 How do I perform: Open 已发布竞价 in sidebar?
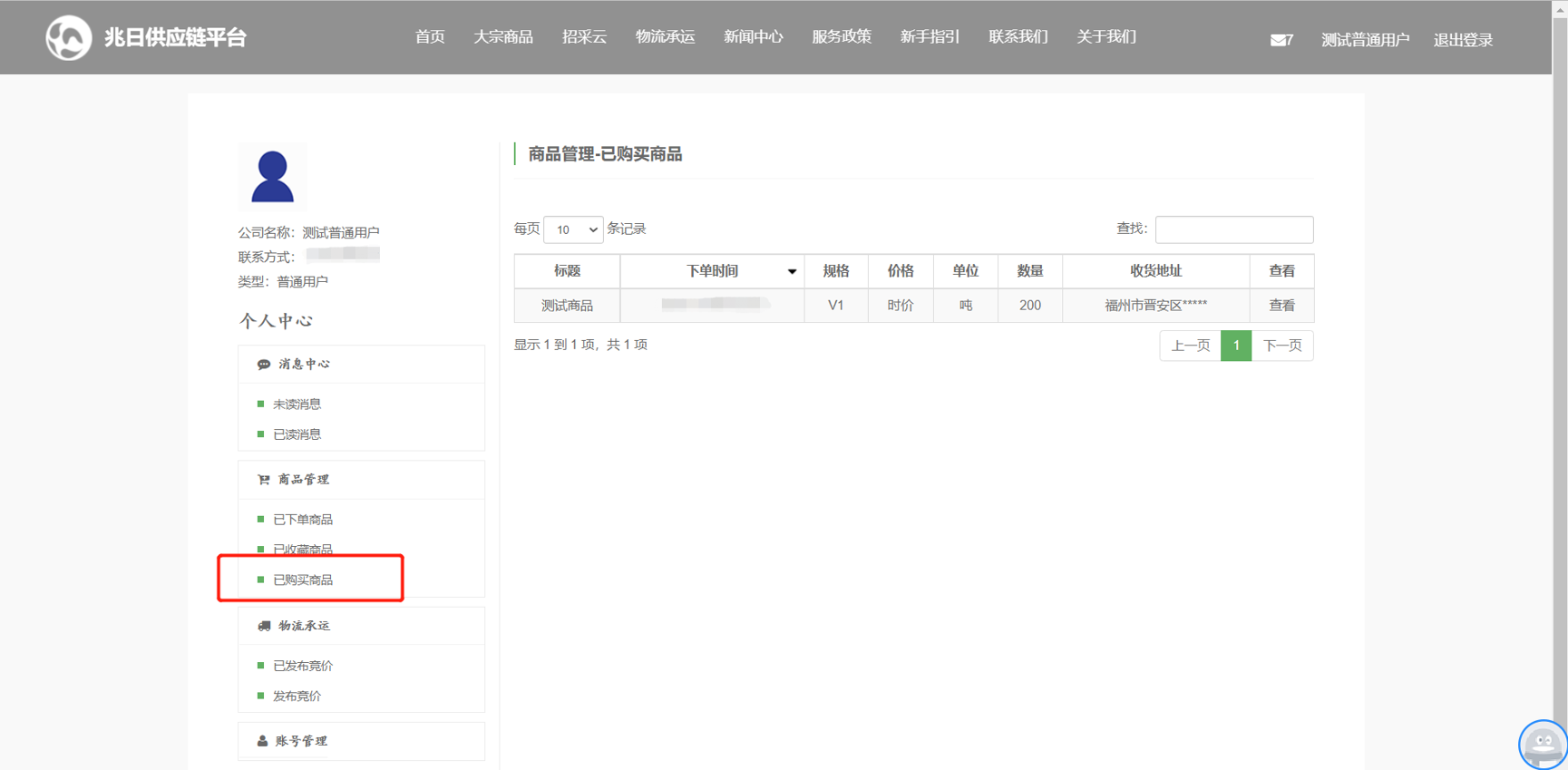(303, 666)
